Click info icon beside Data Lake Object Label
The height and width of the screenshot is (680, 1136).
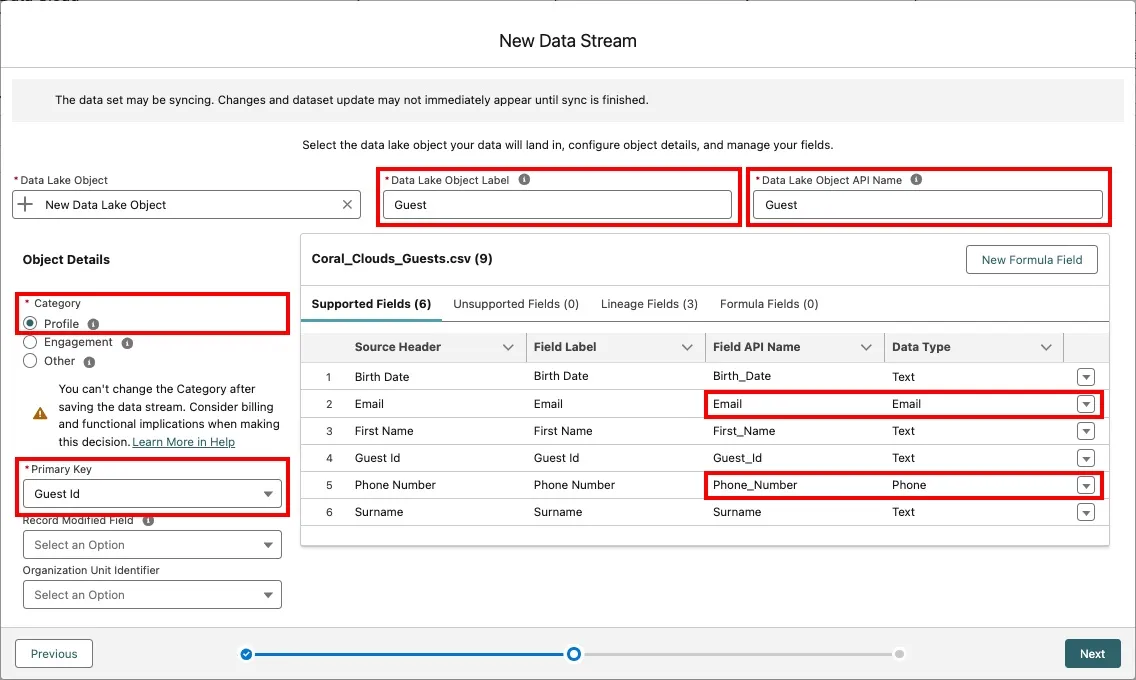pos(525,180)
